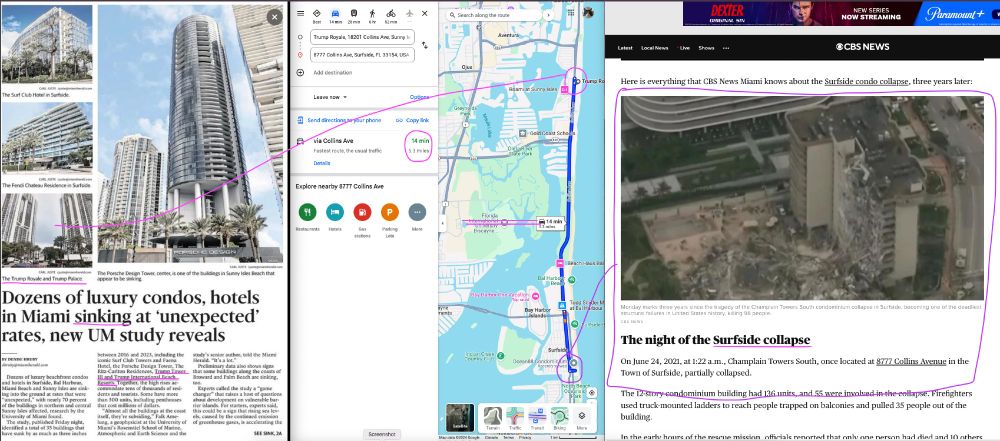Open the Google apps grid
Viewport: 1000px width, 441px height.
click(570, 13)
